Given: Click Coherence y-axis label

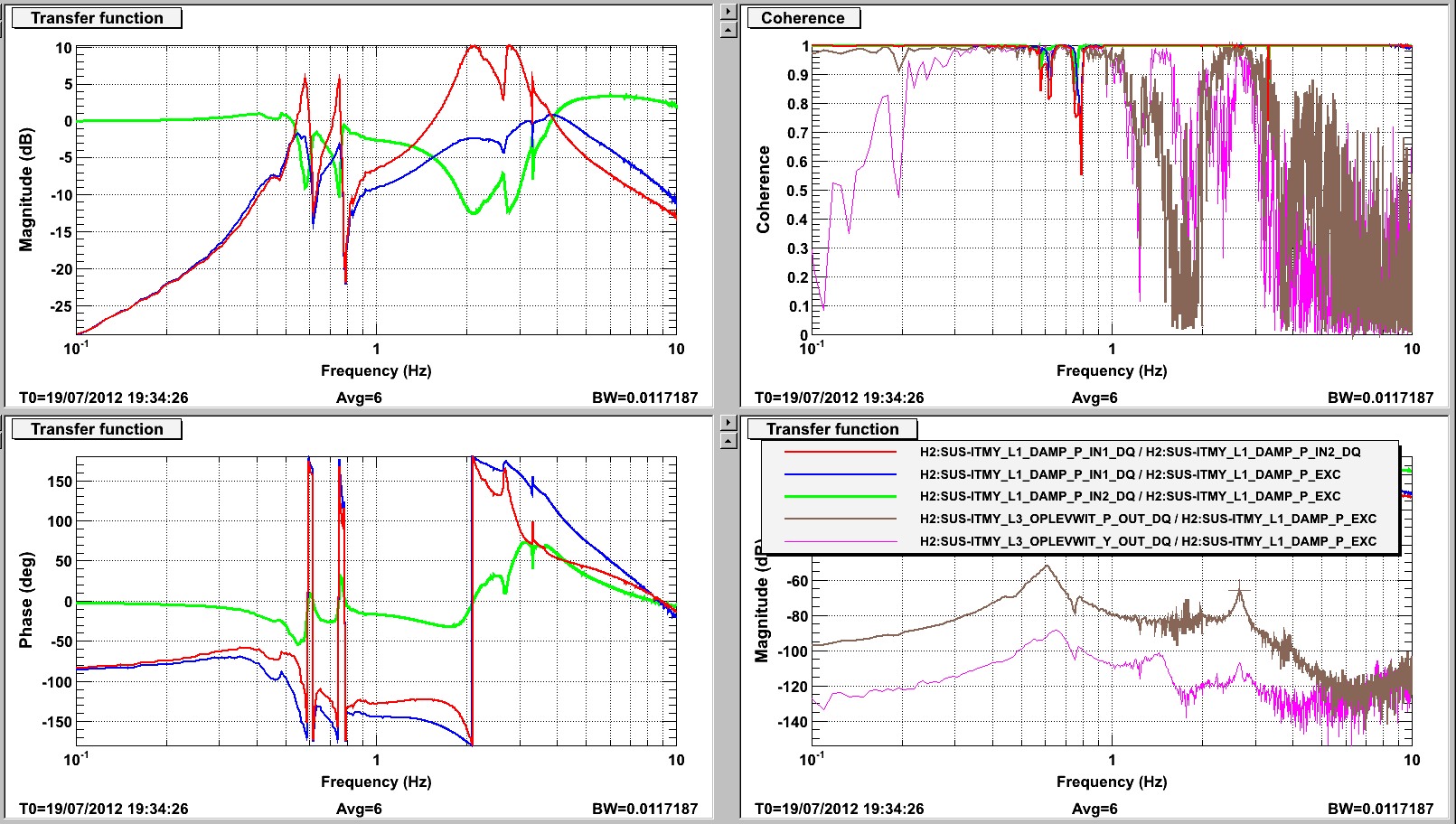Looking at the screenshot, I should [764, 190].
